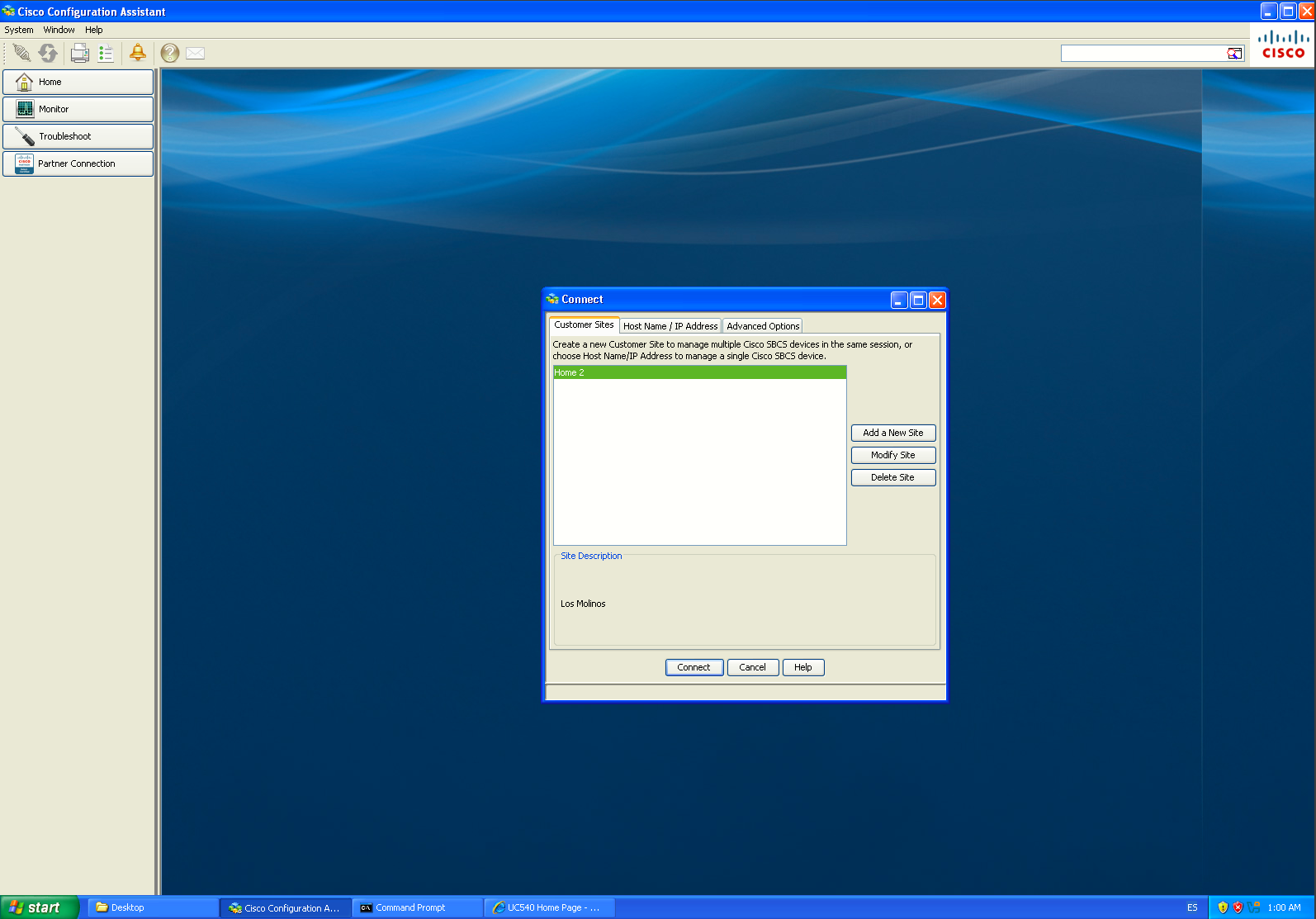Click the Print toolbar icon
This screenshot has height=919, width=1316.
click(x=80, y=53)
